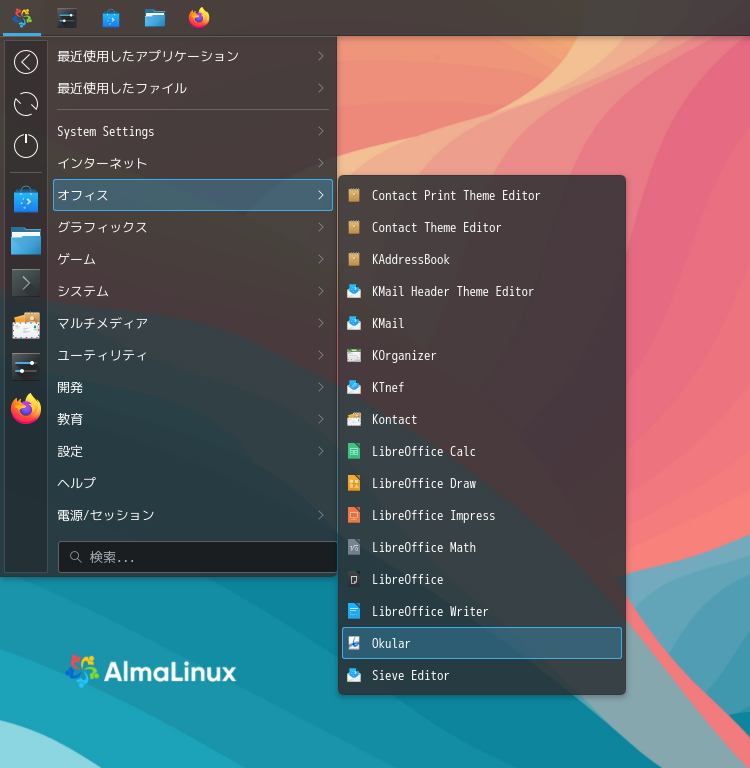This screenshot has width=750, height=768.
Task: Click the restart circular-arrows icon in sidebar
Action: (x=26, y=104)
